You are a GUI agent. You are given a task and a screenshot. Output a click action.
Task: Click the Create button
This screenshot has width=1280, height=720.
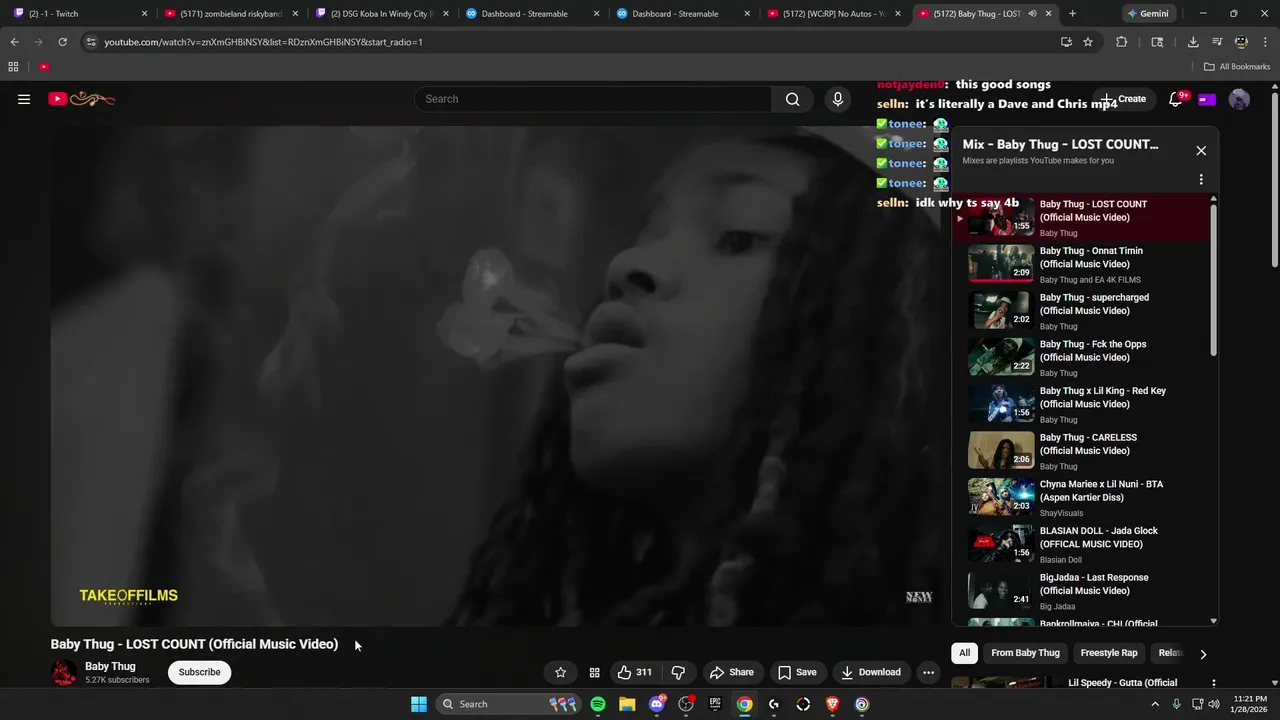(1124, 99)
